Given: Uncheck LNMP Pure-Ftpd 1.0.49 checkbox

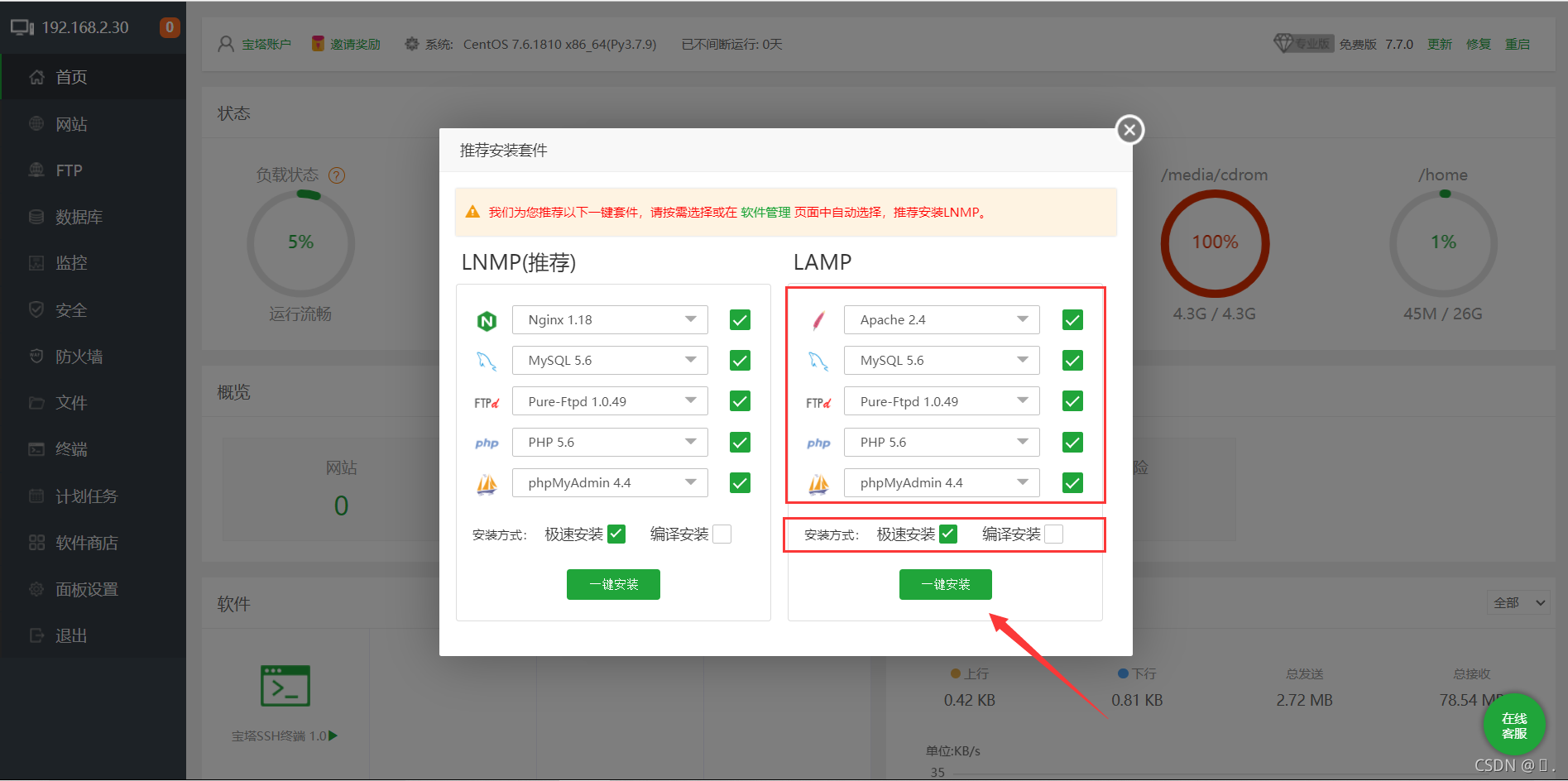Looking at the screenshot, I should pyautogui.click(x=740, y=401).
